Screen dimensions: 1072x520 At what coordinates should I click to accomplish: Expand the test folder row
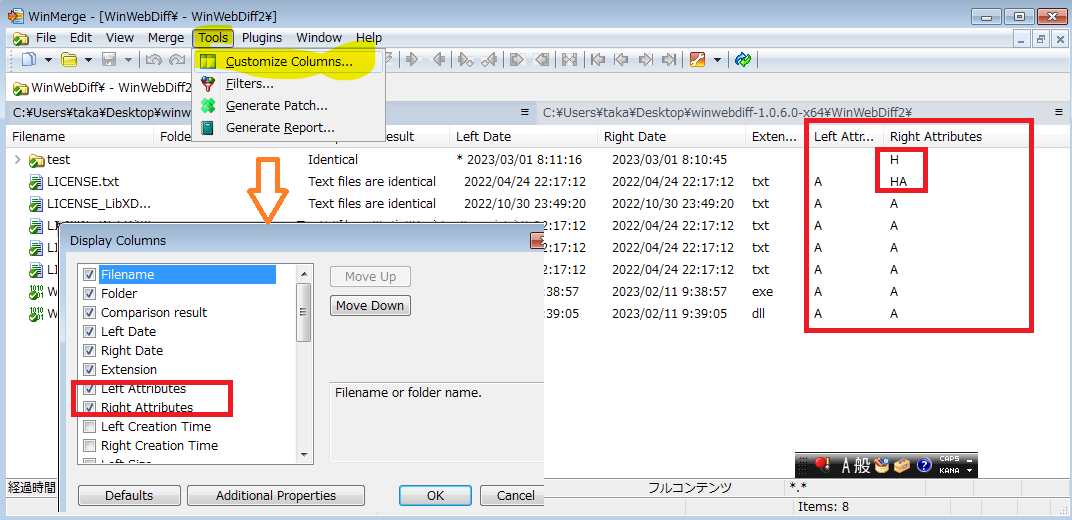click(x=18, y=160)
